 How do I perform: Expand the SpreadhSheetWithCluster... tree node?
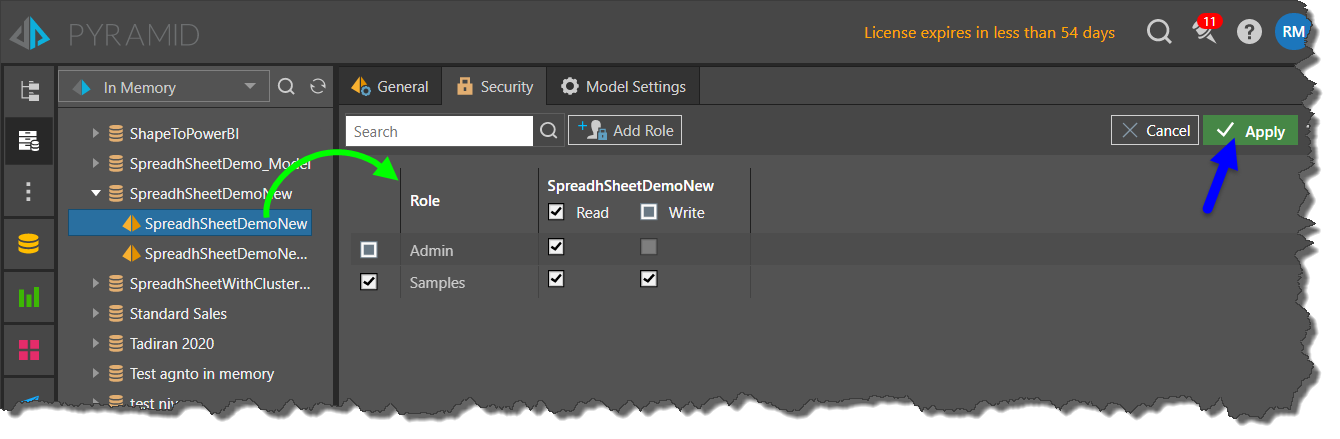pos(96,283)
